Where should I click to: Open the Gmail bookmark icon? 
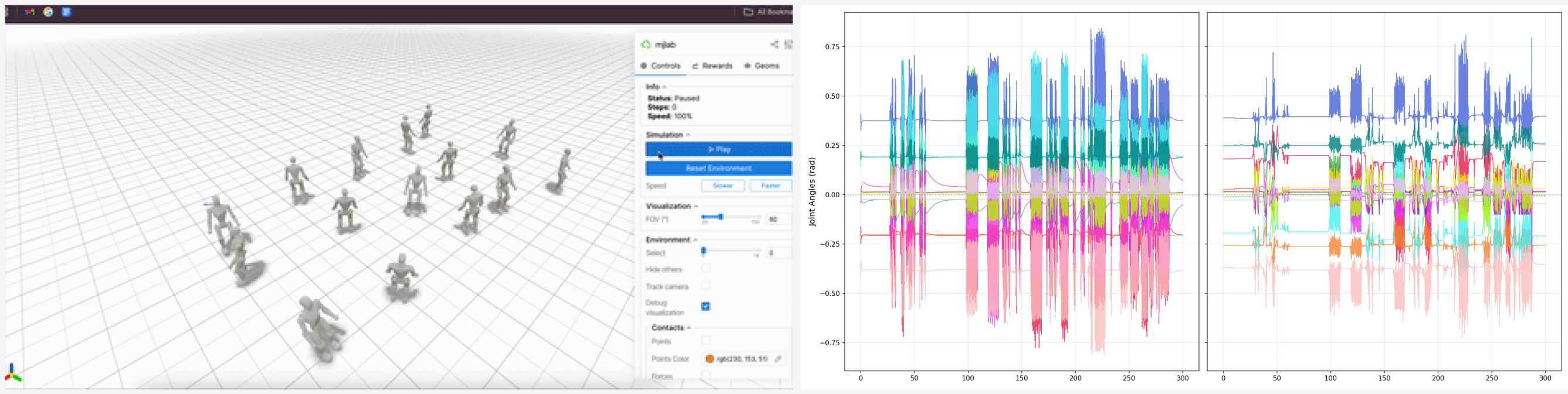click(29, 12)
